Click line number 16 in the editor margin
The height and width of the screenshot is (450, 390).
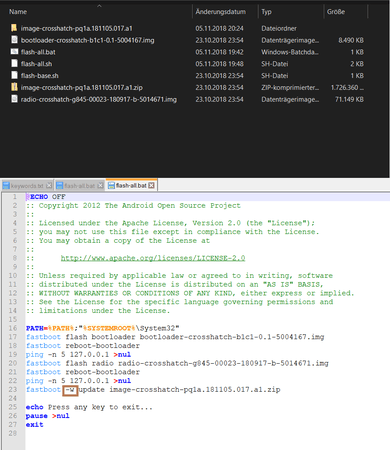(x=13, y=328)
